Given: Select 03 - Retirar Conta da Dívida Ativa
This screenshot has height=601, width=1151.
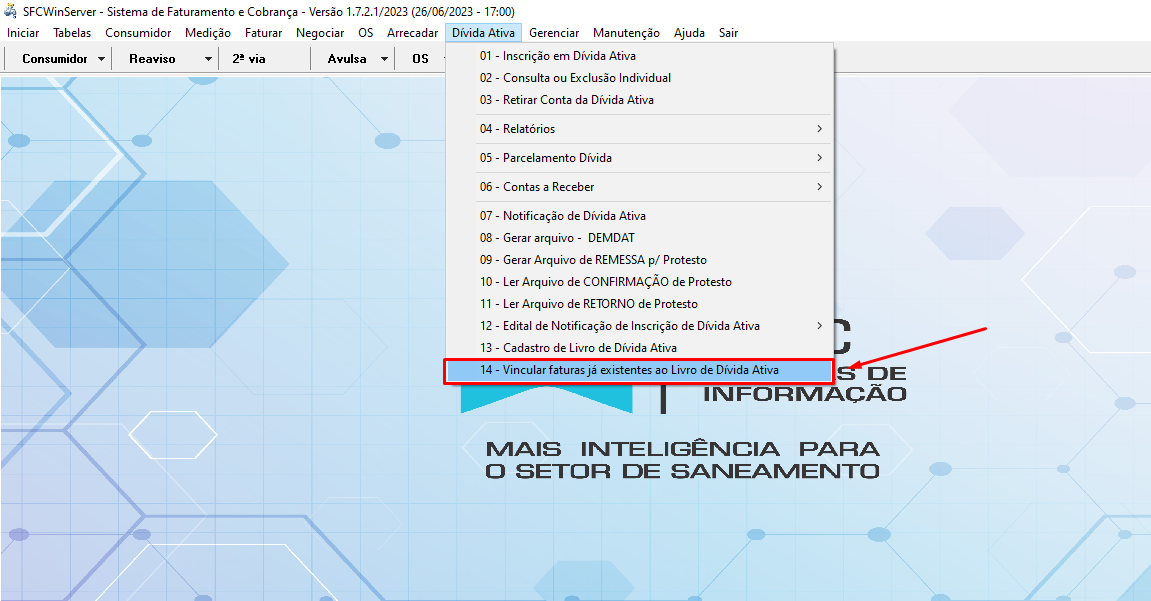Looking at the screenshot, I should coord(566,100).
